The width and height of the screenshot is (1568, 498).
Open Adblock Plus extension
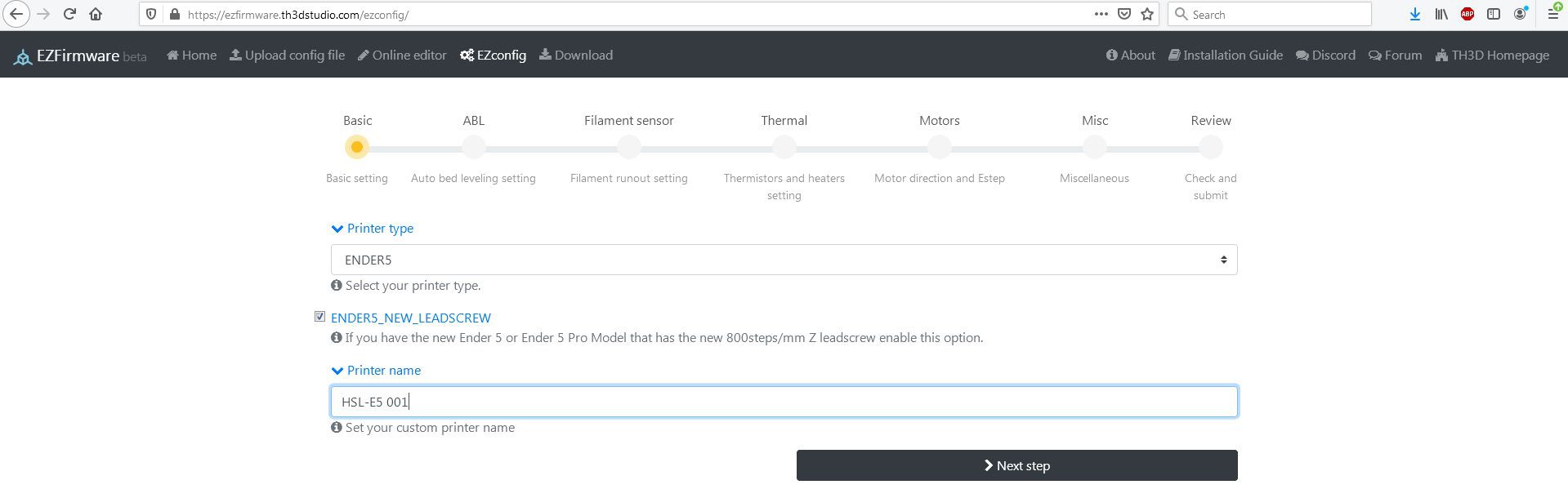point(1467,14)
